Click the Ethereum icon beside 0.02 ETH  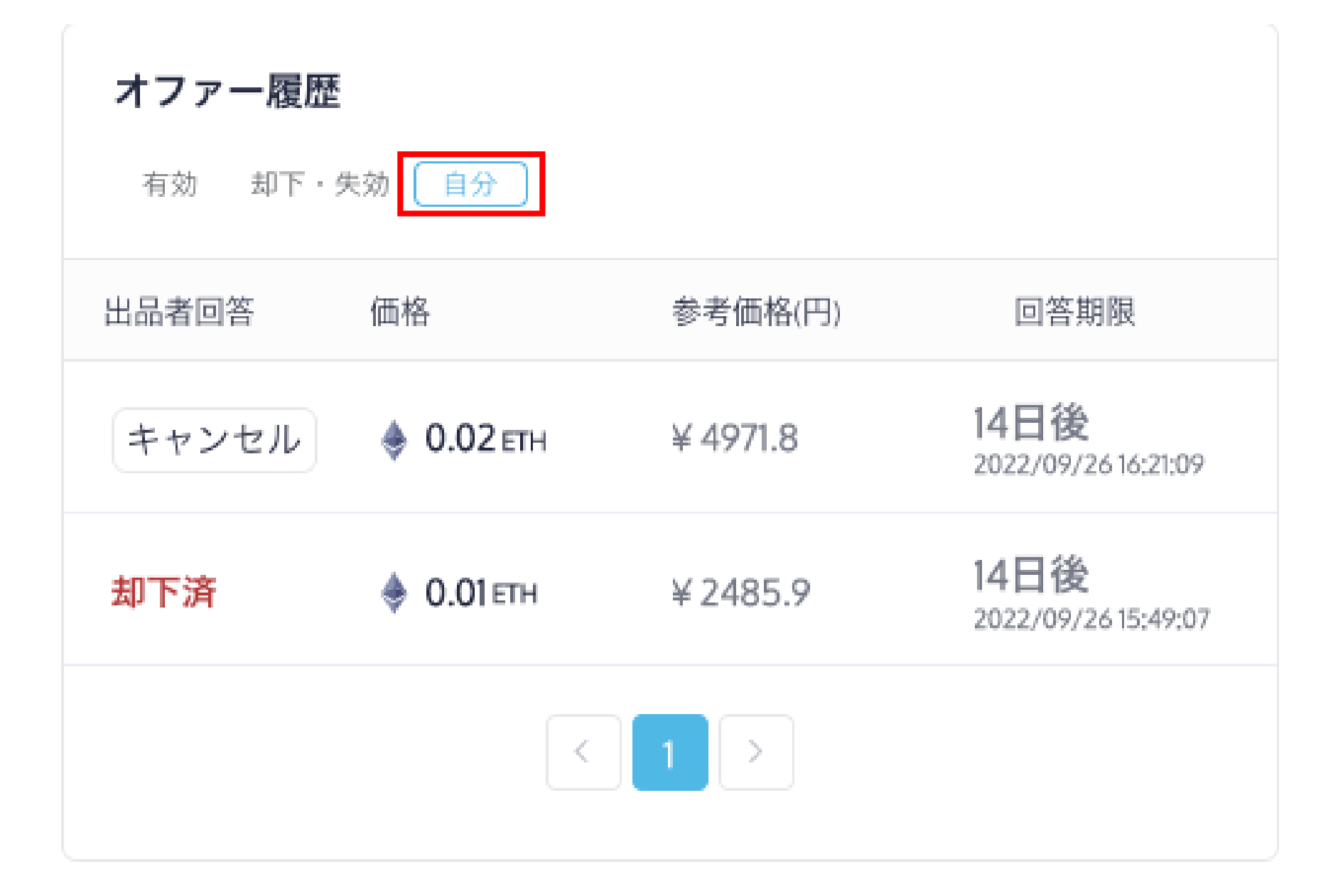click(394, 440)
